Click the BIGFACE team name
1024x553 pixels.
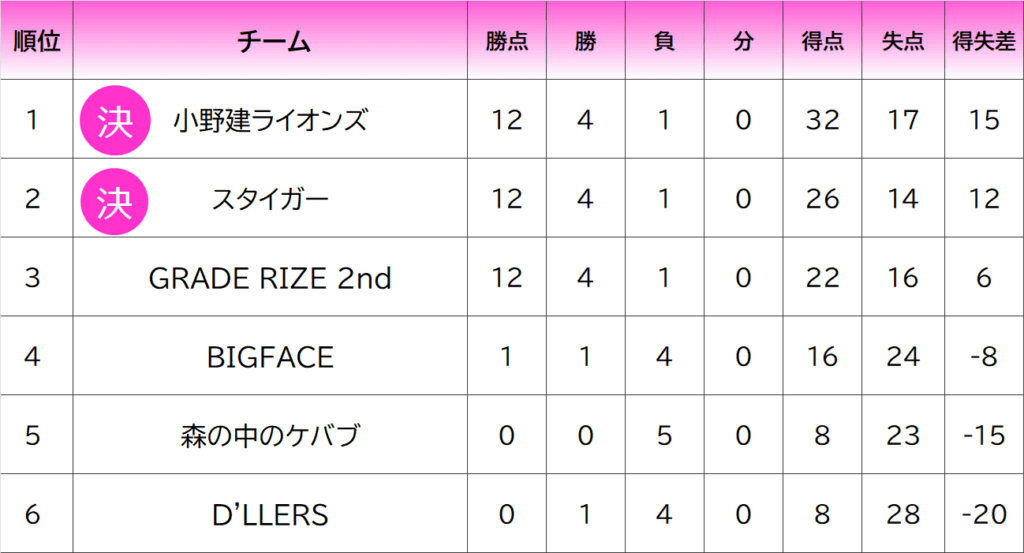point(270,357)
